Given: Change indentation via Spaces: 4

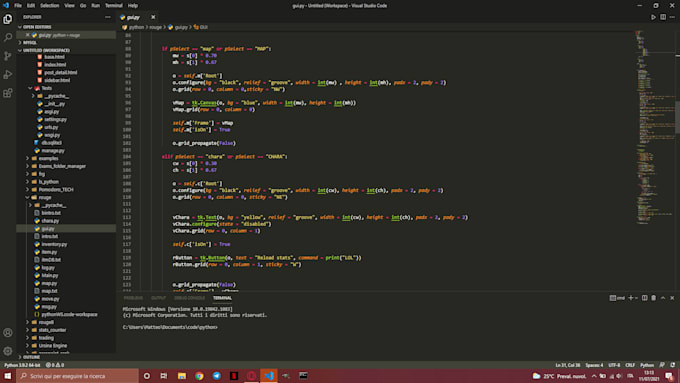Looking at the screenshot, I should 594,365.
